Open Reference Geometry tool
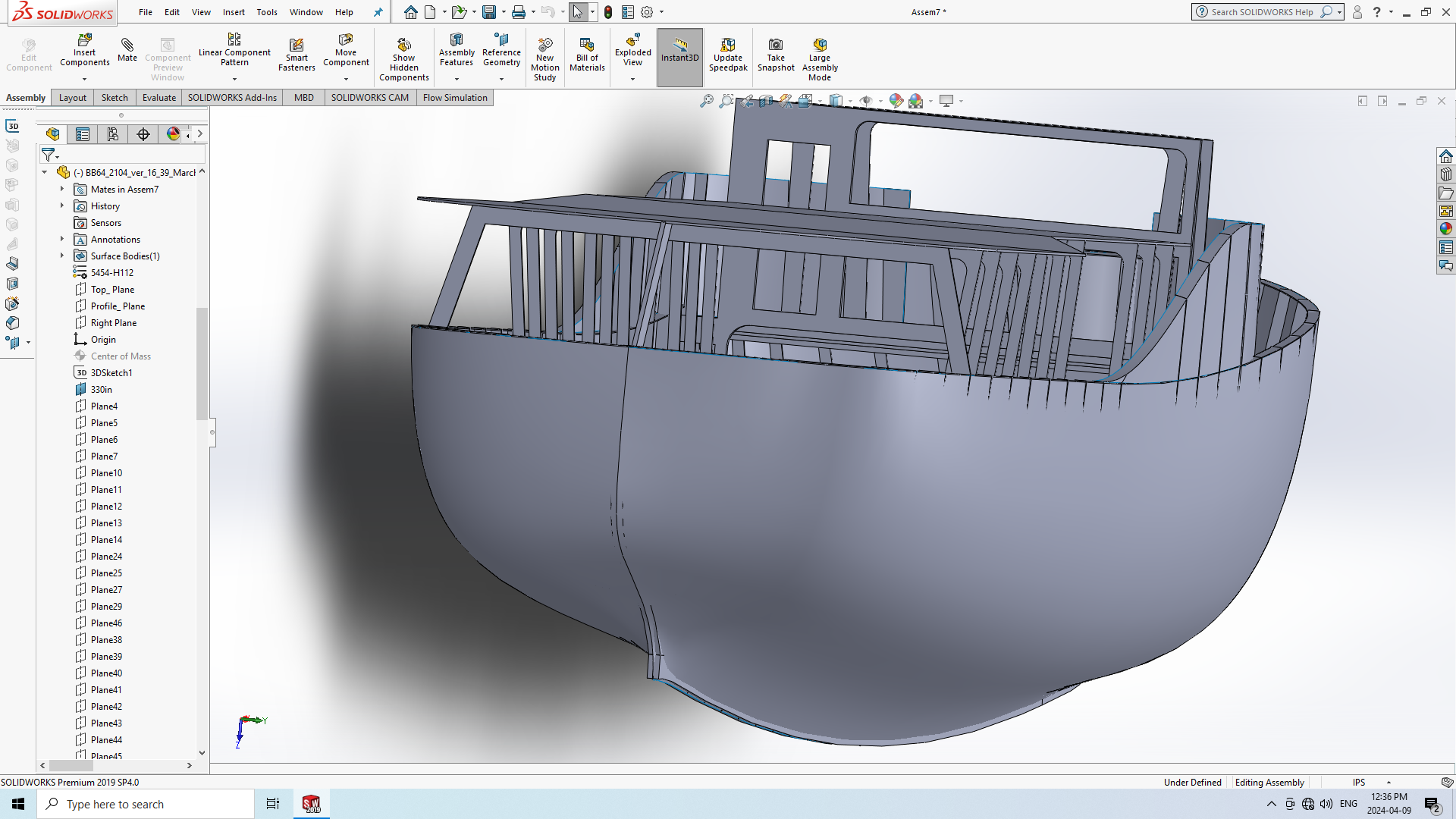Image resolution: width=1456 pixels, height=819 pixels. (x=501, y=50)
